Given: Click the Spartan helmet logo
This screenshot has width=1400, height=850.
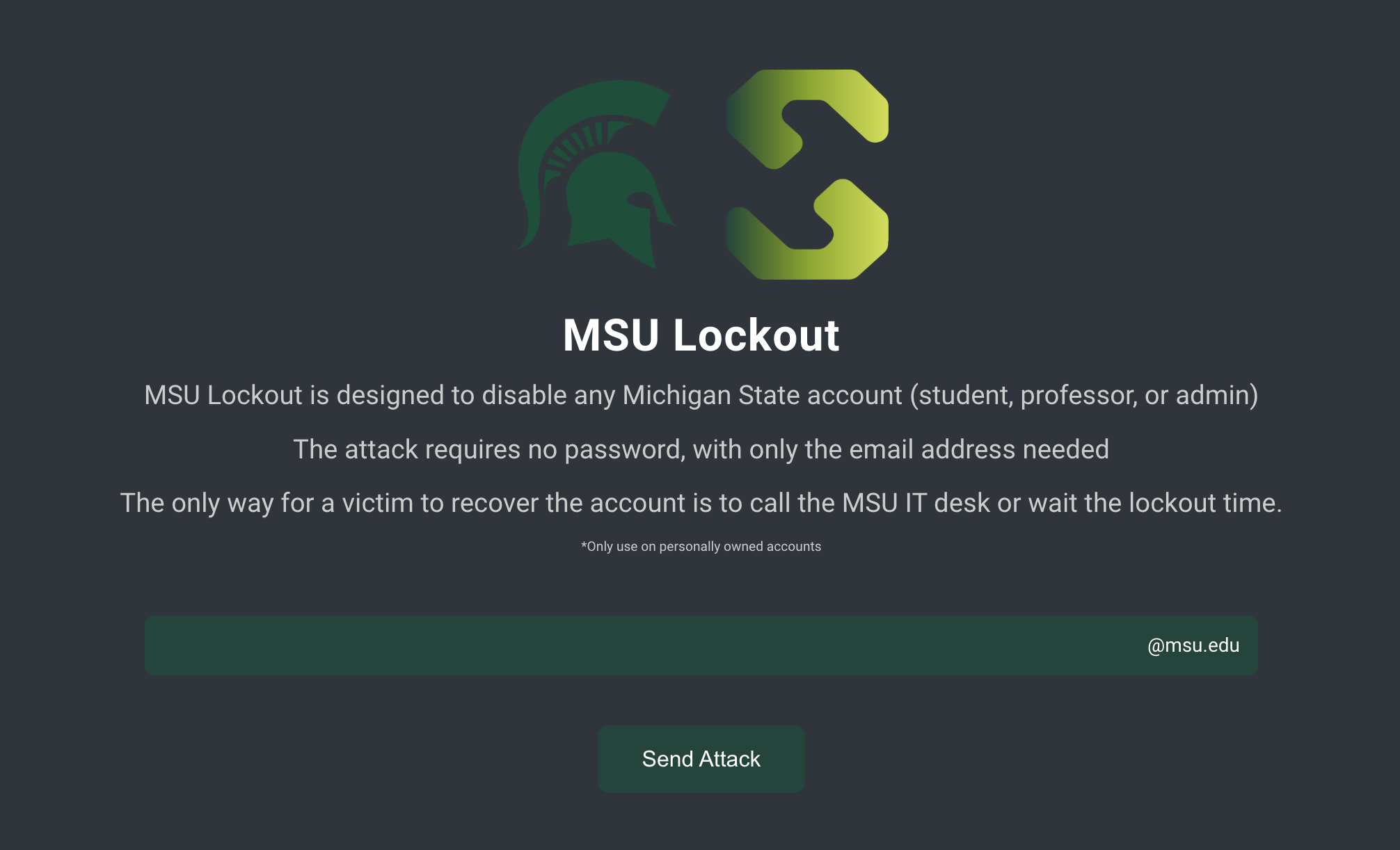Looking at the screenshot, I should click(x=596, y=175).
